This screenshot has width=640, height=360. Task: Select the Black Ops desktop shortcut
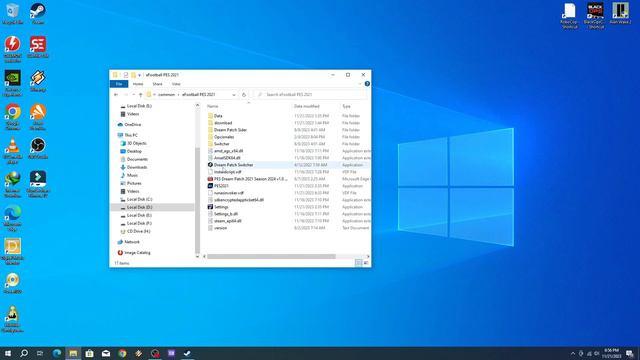(595, 16)
